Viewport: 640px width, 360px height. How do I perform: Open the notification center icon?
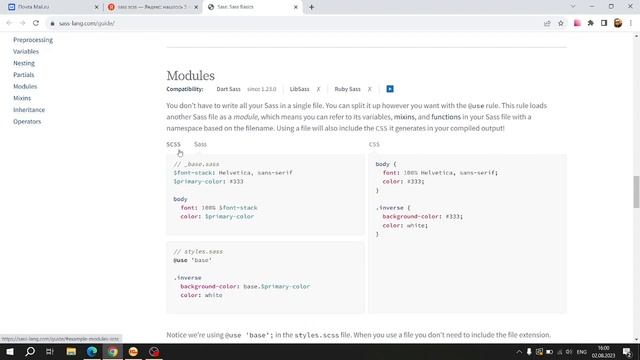(627, 352)
